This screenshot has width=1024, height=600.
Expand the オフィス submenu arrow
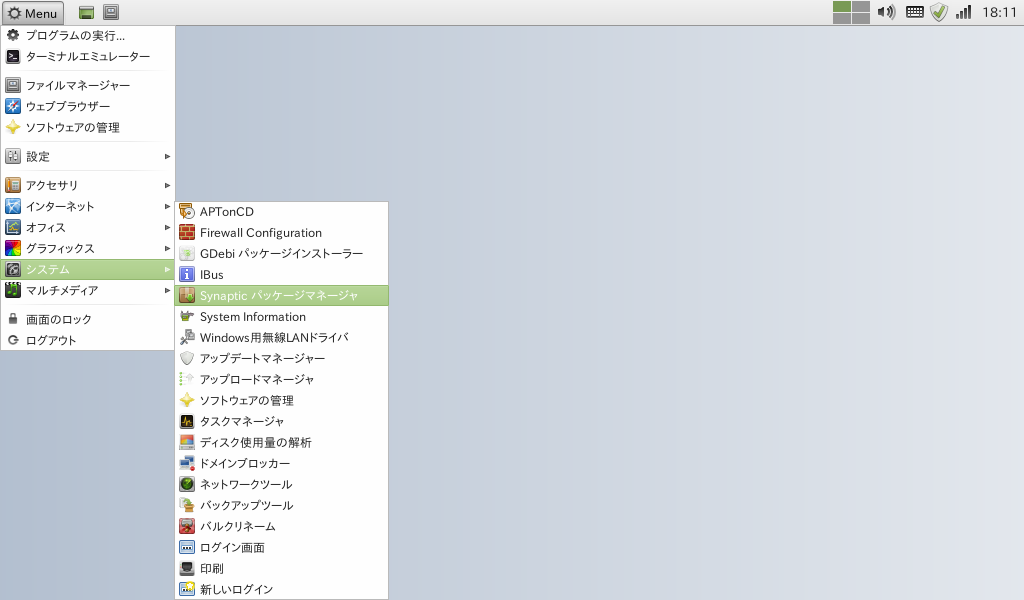coord(167,227)
